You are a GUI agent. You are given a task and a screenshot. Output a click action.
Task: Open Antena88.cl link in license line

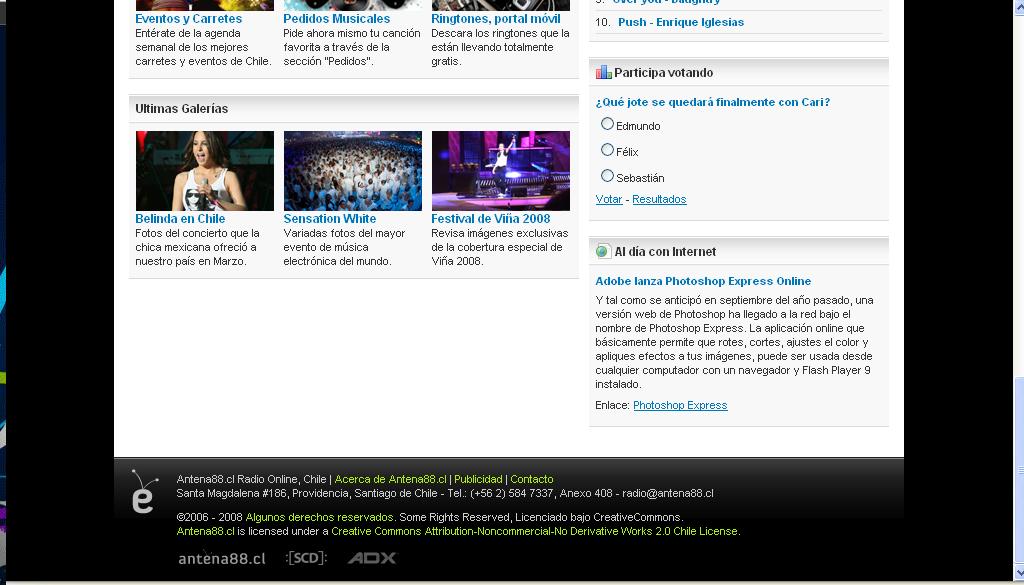205,531
